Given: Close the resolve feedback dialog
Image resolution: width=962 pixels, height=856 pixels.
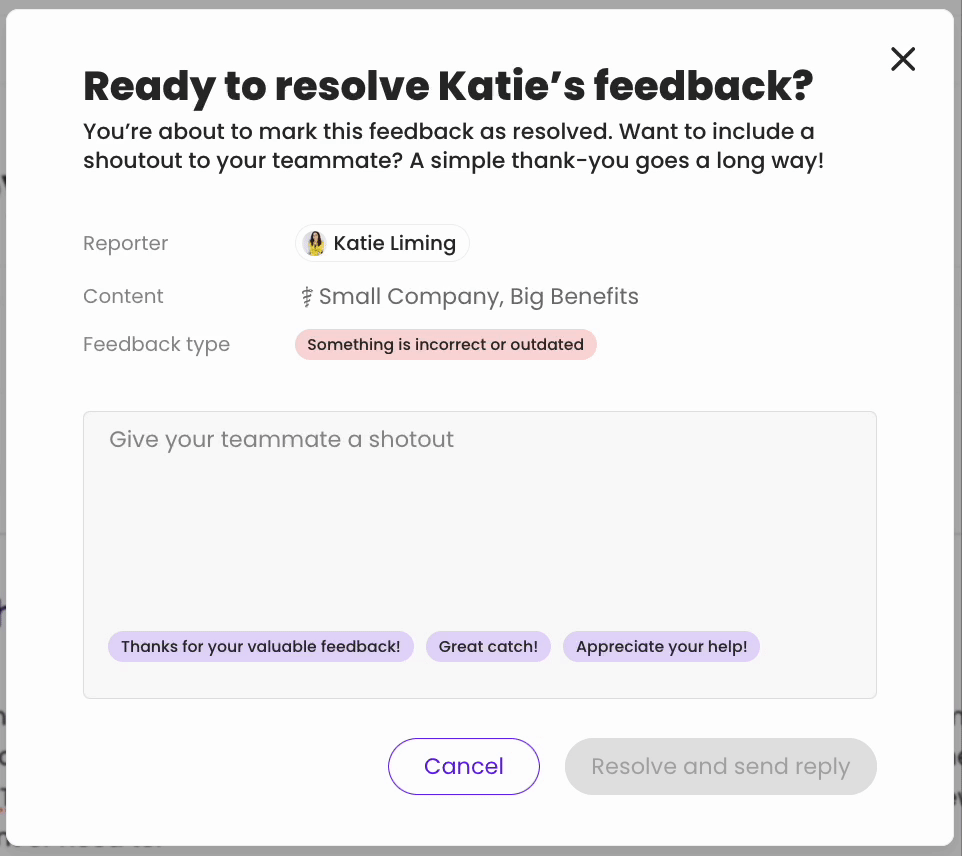Looking at the screenshot, I should pos(902,60).
